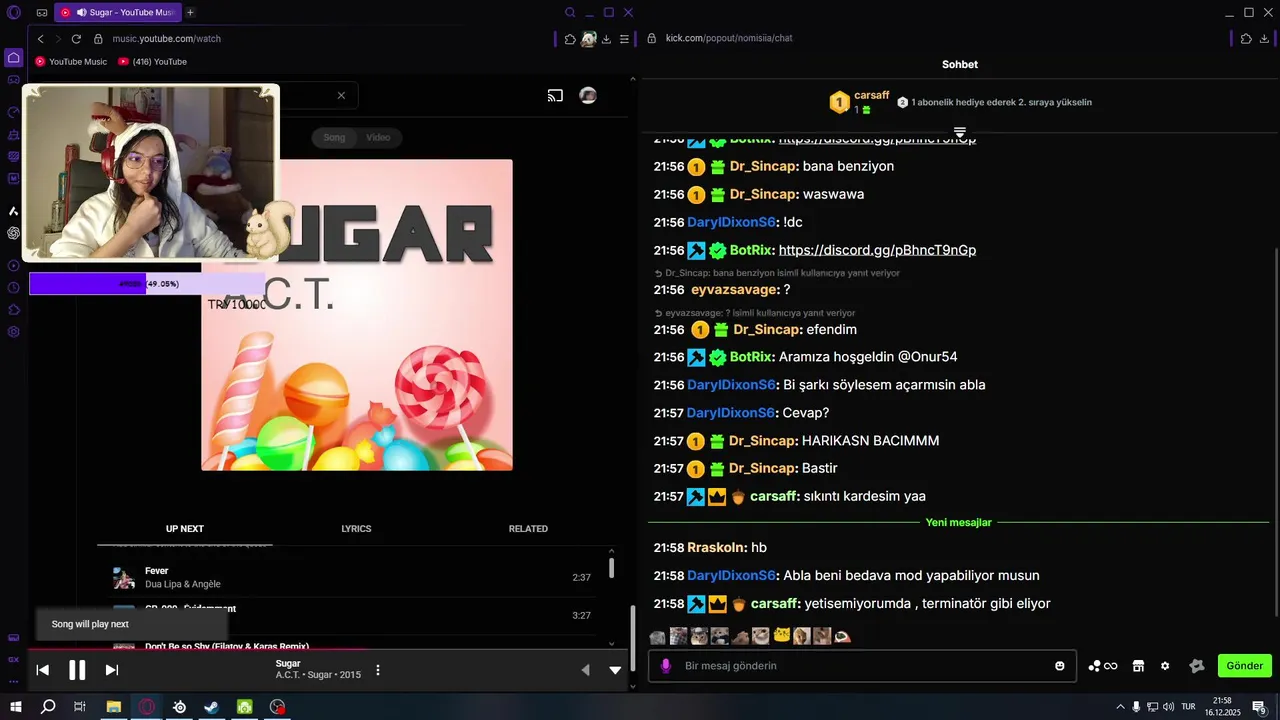
Task: Click the purple microphone icon in chat input
Action: 666,666
